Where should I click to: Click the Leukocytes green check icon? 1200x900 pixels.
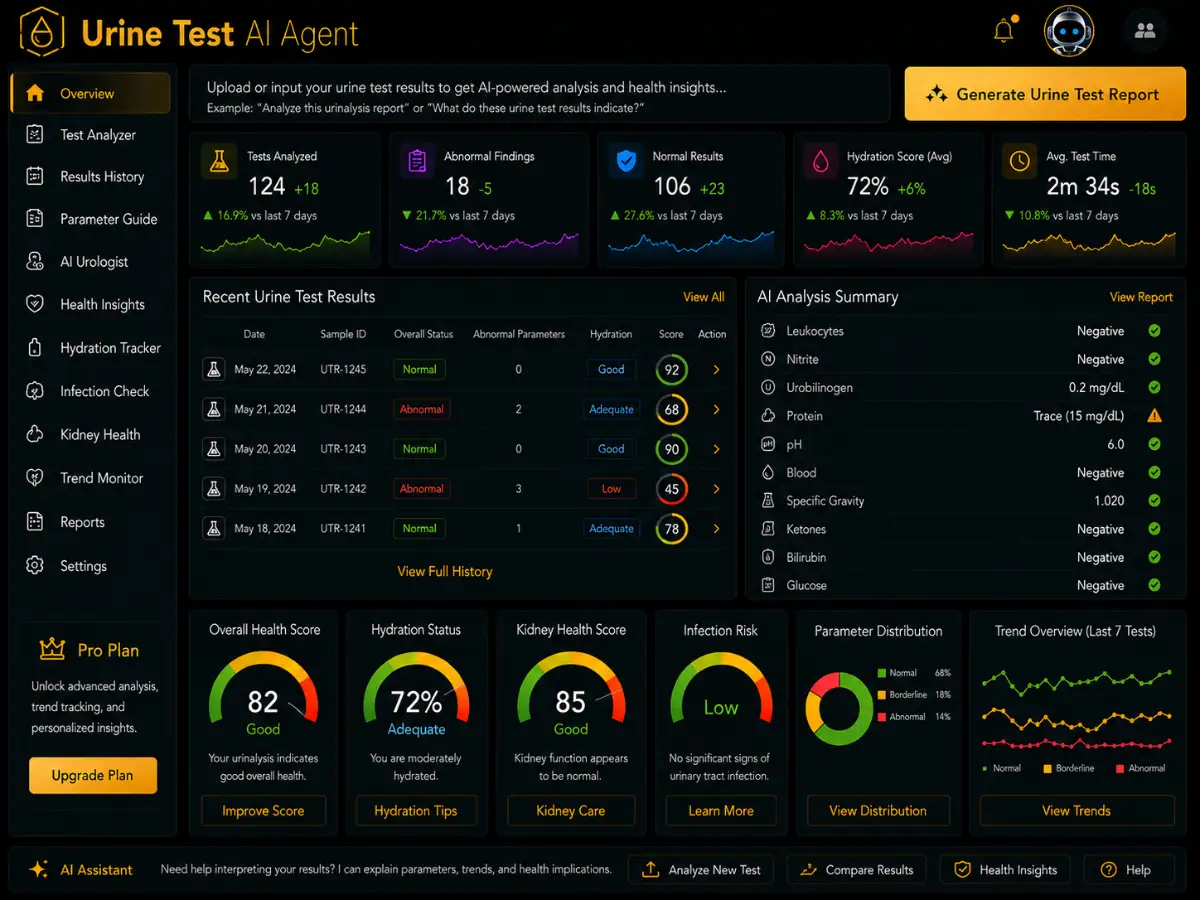[x=1154, y=331]
